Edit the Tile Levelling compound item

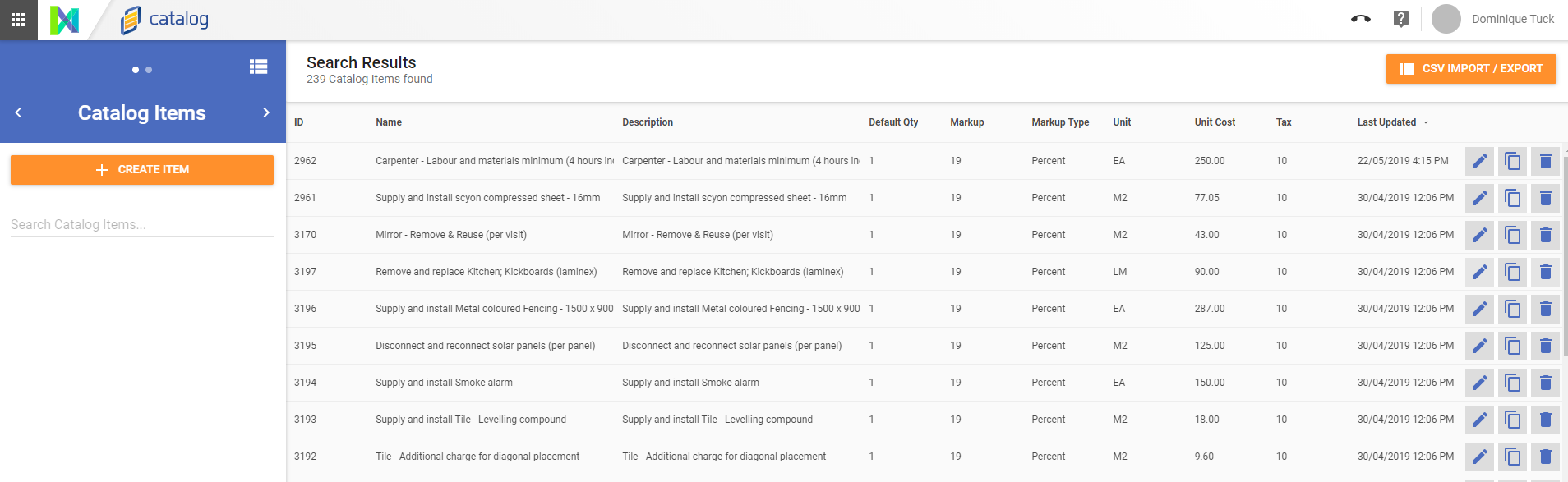(1479, 420)
